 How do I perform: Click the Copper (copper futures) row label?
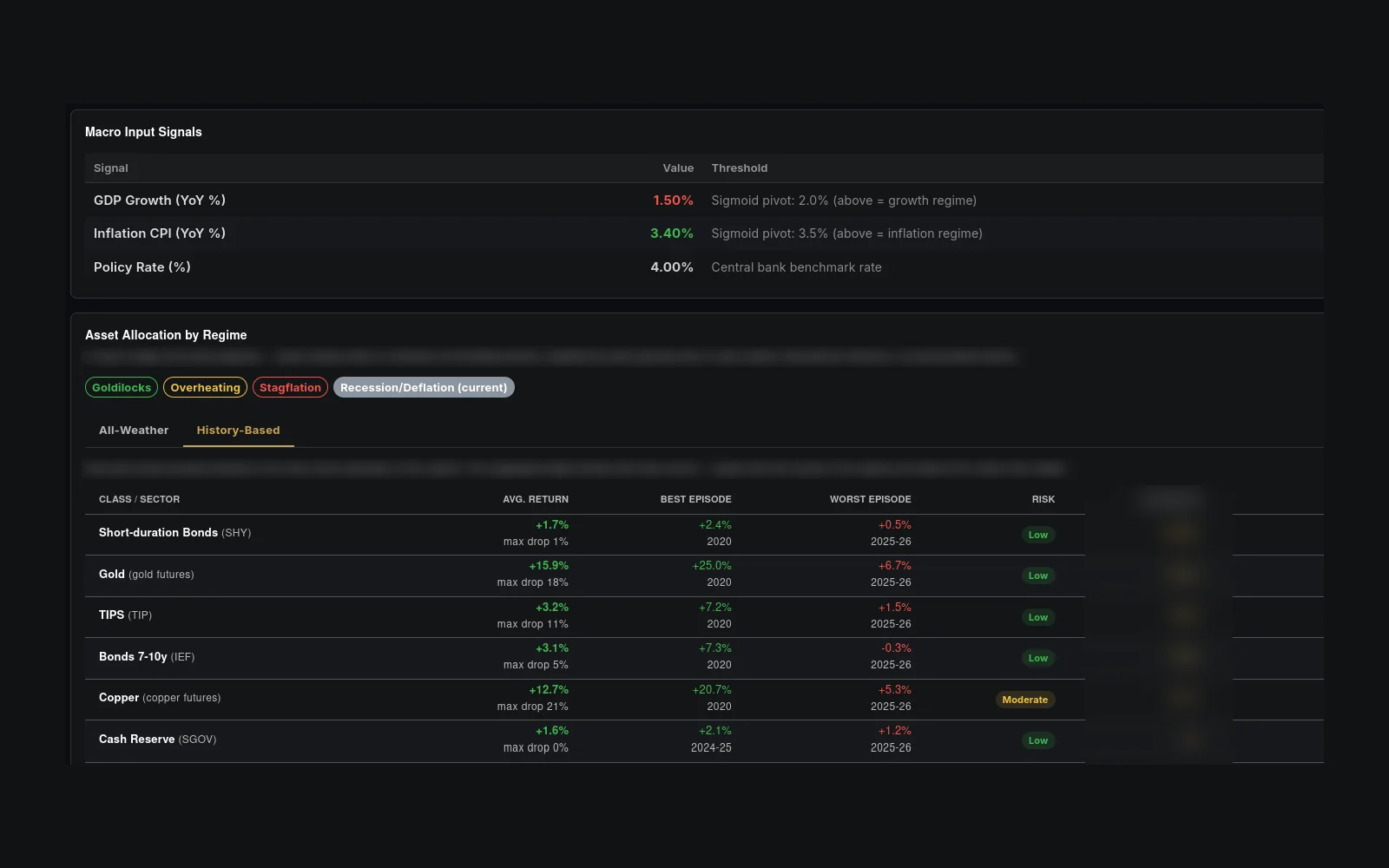160,698
